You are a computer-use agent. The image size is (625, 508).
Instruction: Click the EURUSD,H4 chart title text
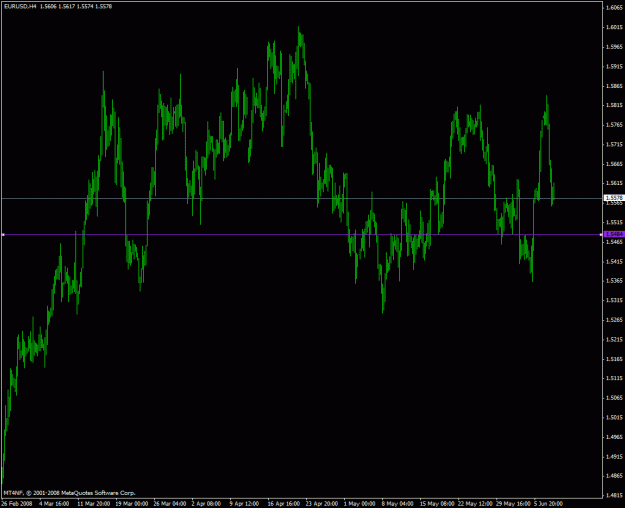click(x=20, y=6)
